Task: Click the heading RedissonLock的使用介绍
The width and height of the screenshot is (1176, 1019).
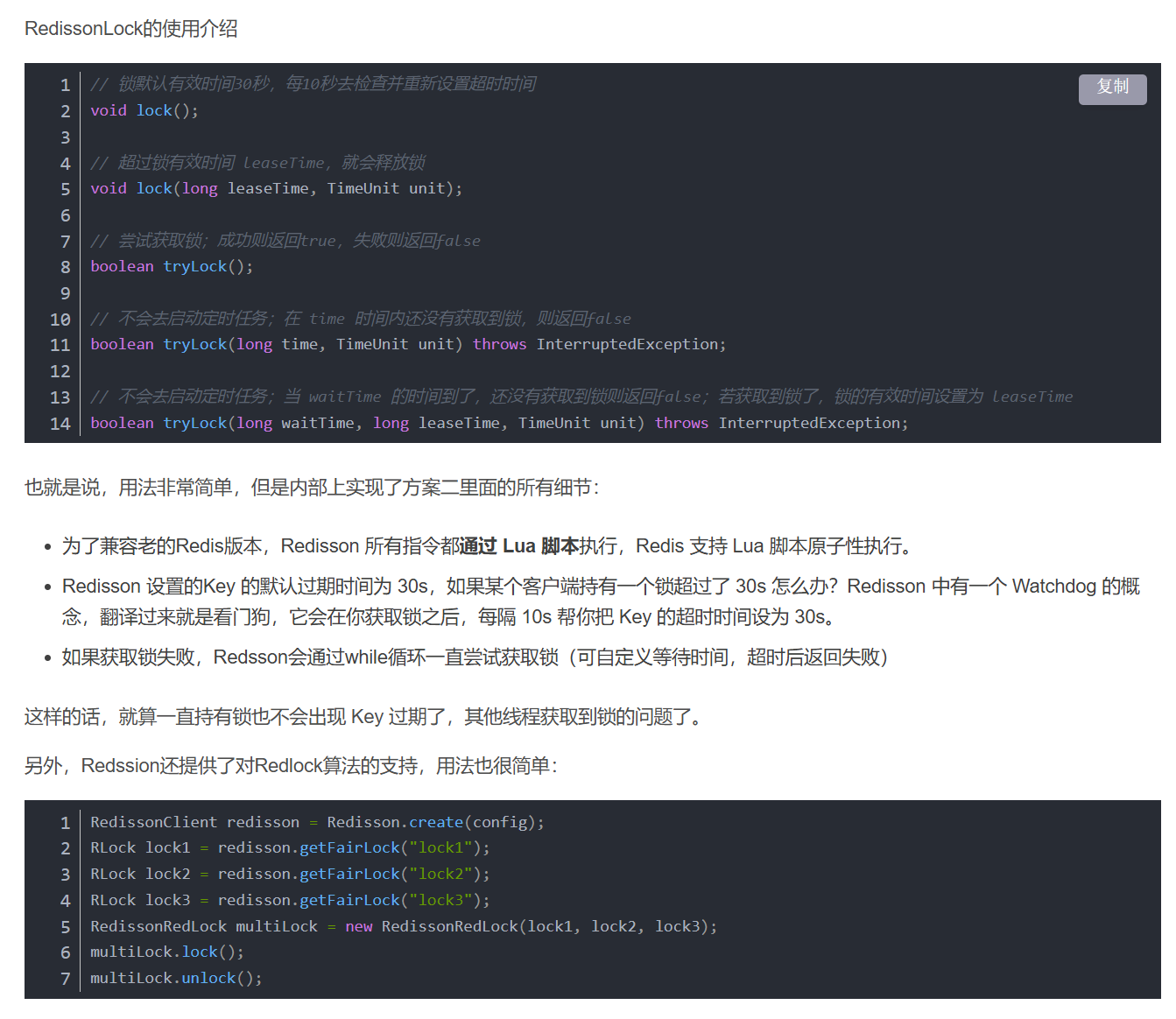Action: [x=131, y=29]
